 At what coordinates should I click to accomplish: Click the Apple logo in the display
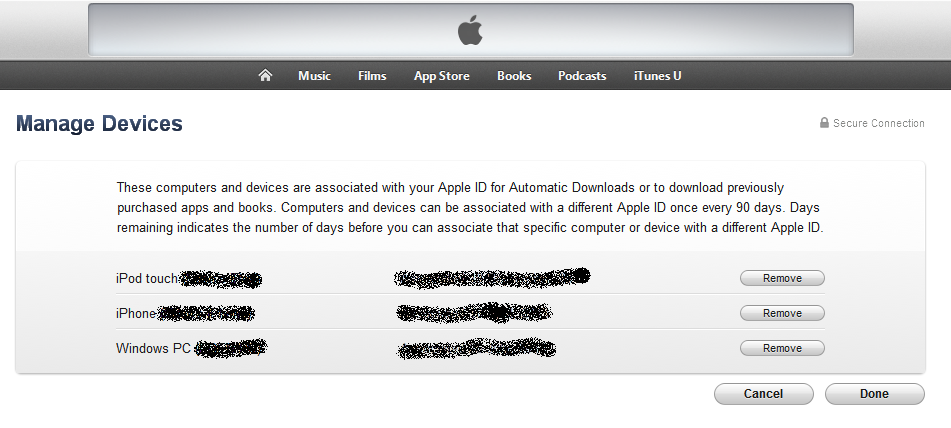pos(470,30)
